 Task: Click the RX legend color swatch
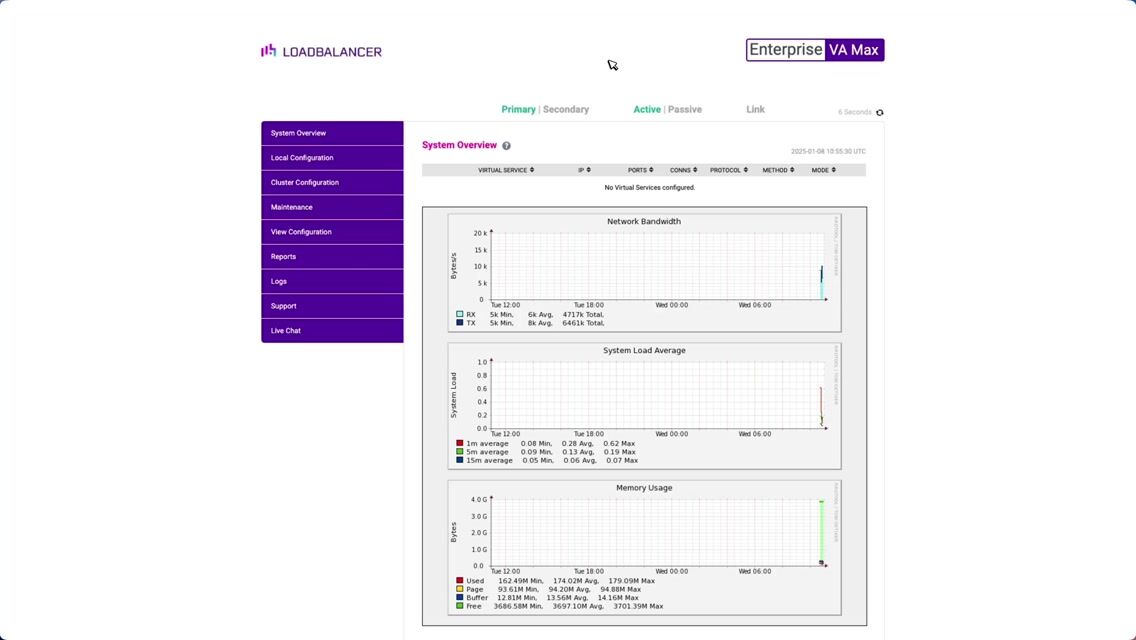(x=460, y=315)
